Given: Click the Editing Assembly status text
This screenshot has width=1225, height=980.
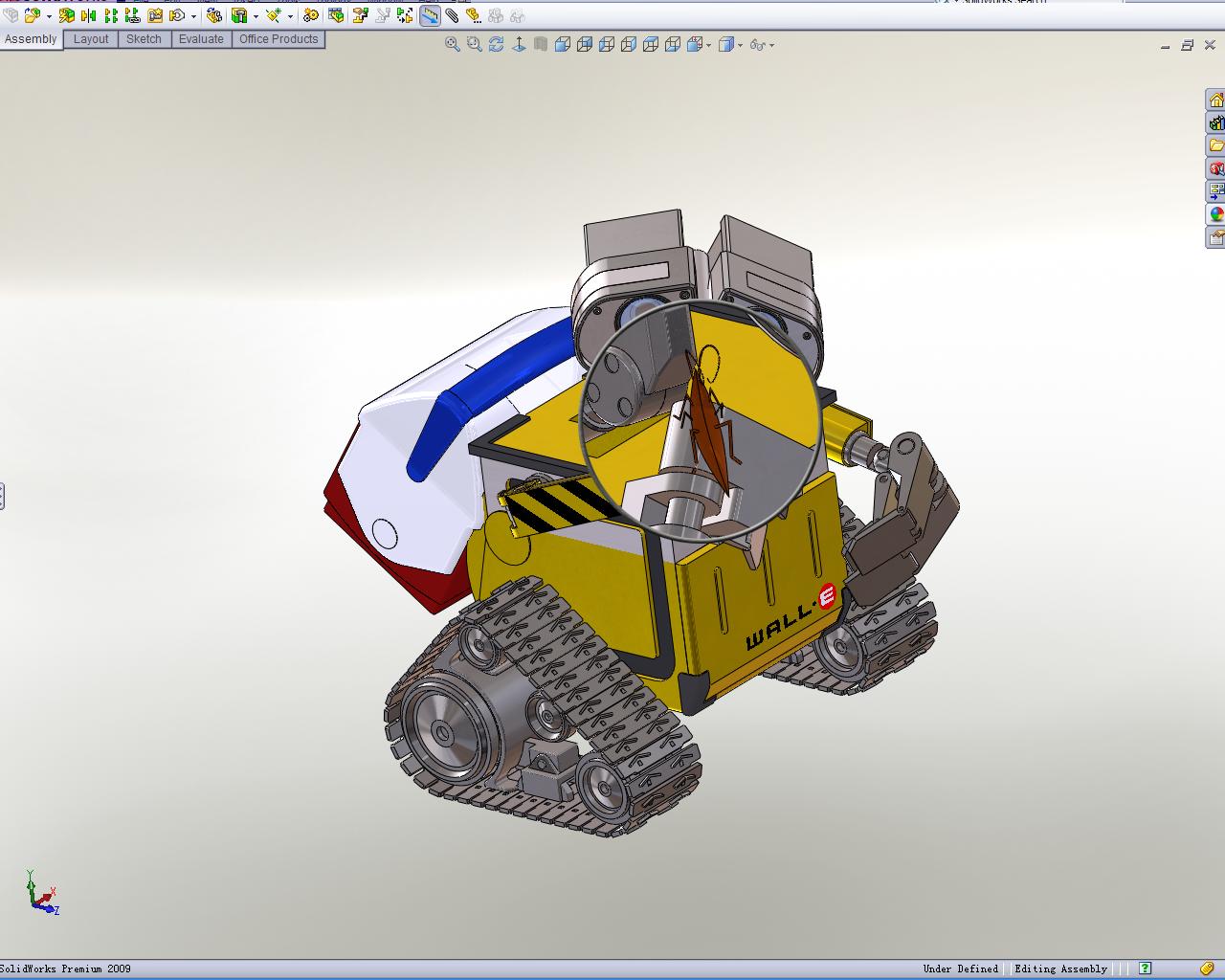Looking at the screenshot, I should coord(1060,969).
